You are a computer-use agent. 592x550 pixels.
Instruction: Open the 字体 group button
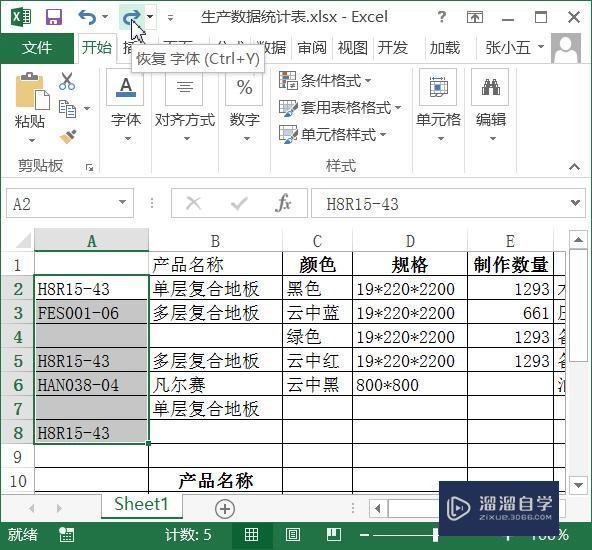[x=126, y=106]
